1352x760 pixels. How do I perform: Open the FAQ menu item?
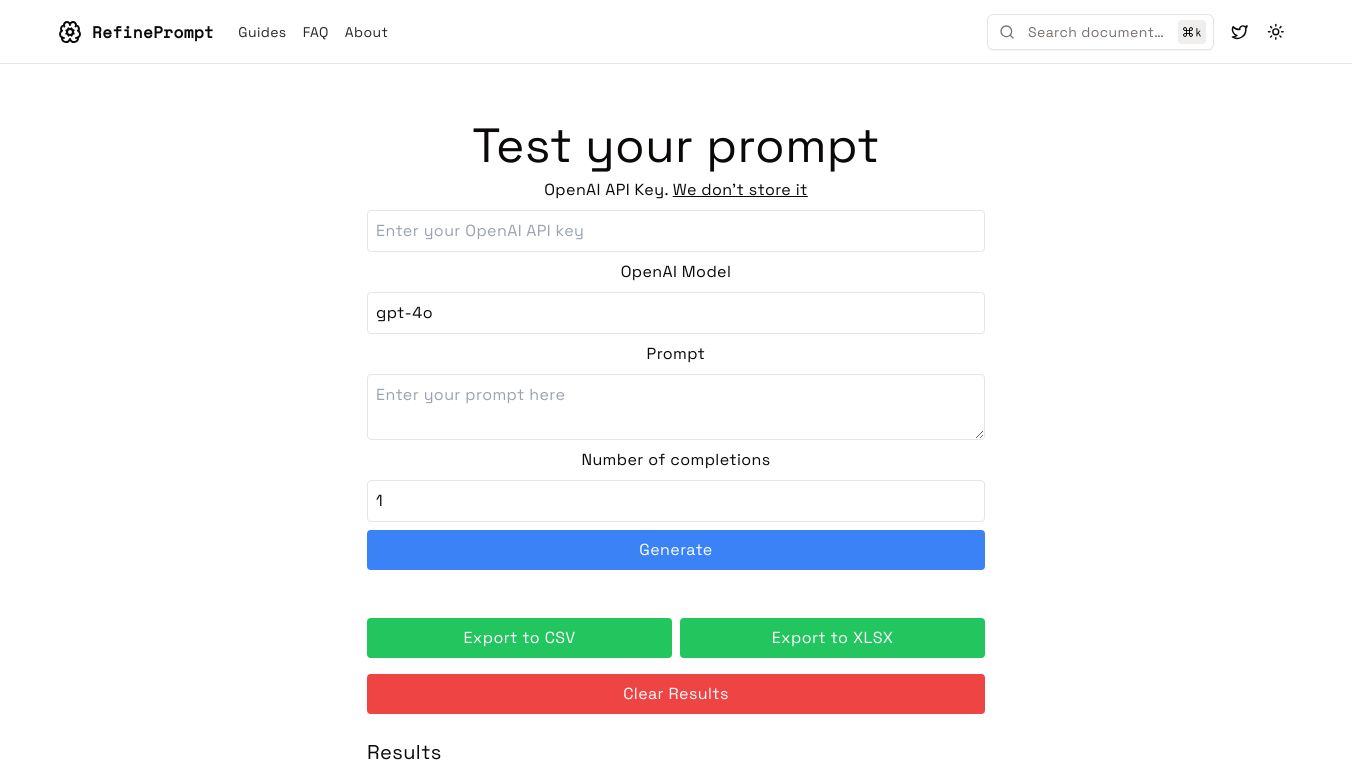point(315,32)
